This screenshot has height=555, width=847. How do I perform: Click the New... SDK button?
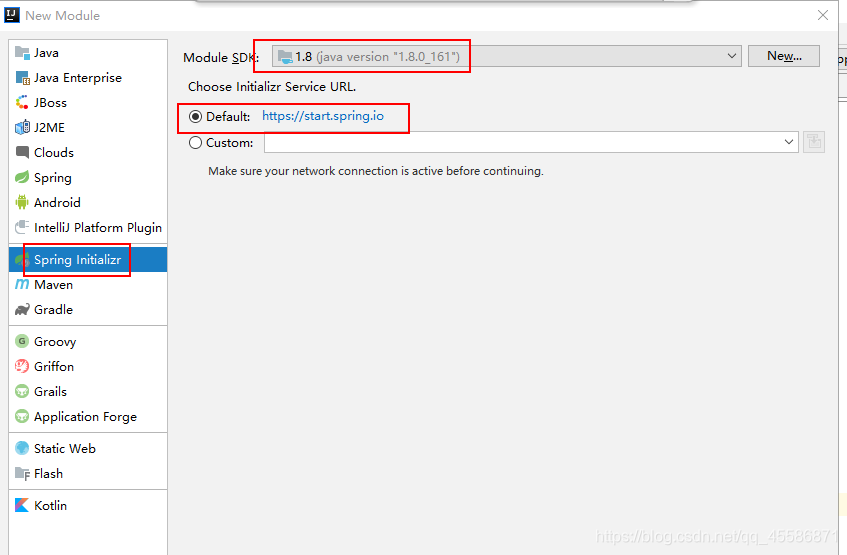click(784, 56)
